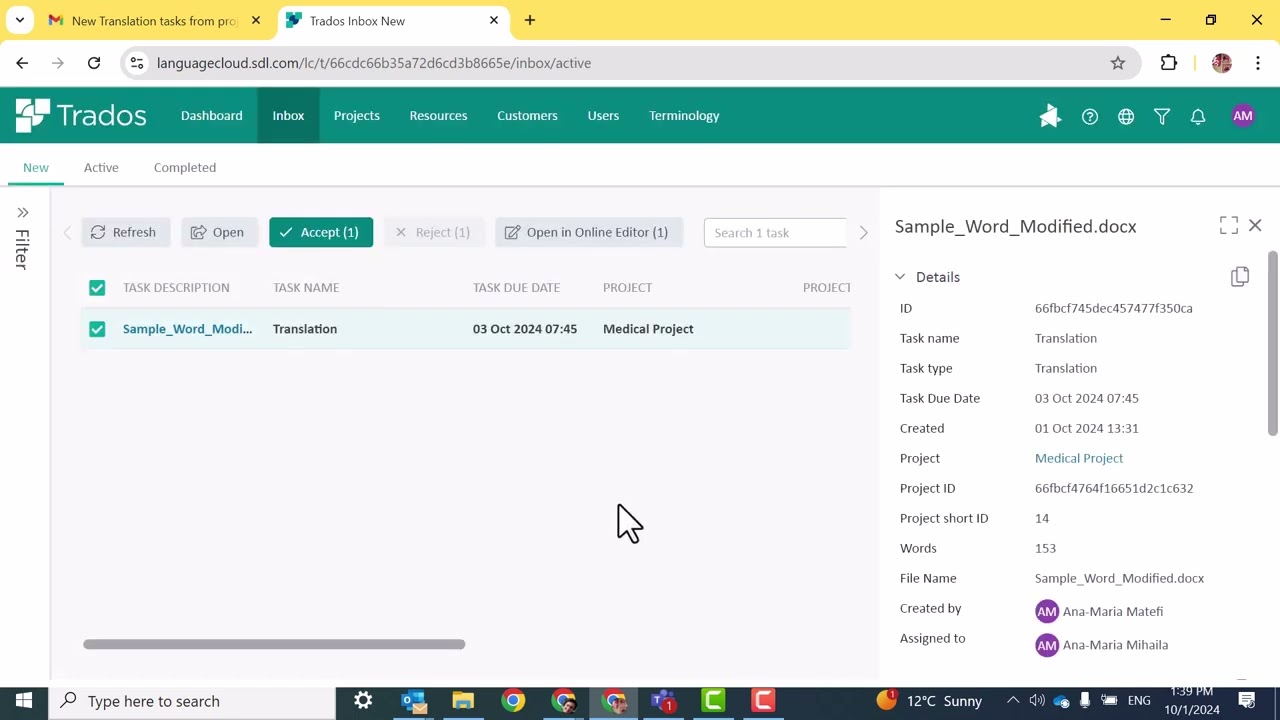Expand details panel to full screen
Viewport: 1280px width, 720px height.
(x=1229, y=226)
